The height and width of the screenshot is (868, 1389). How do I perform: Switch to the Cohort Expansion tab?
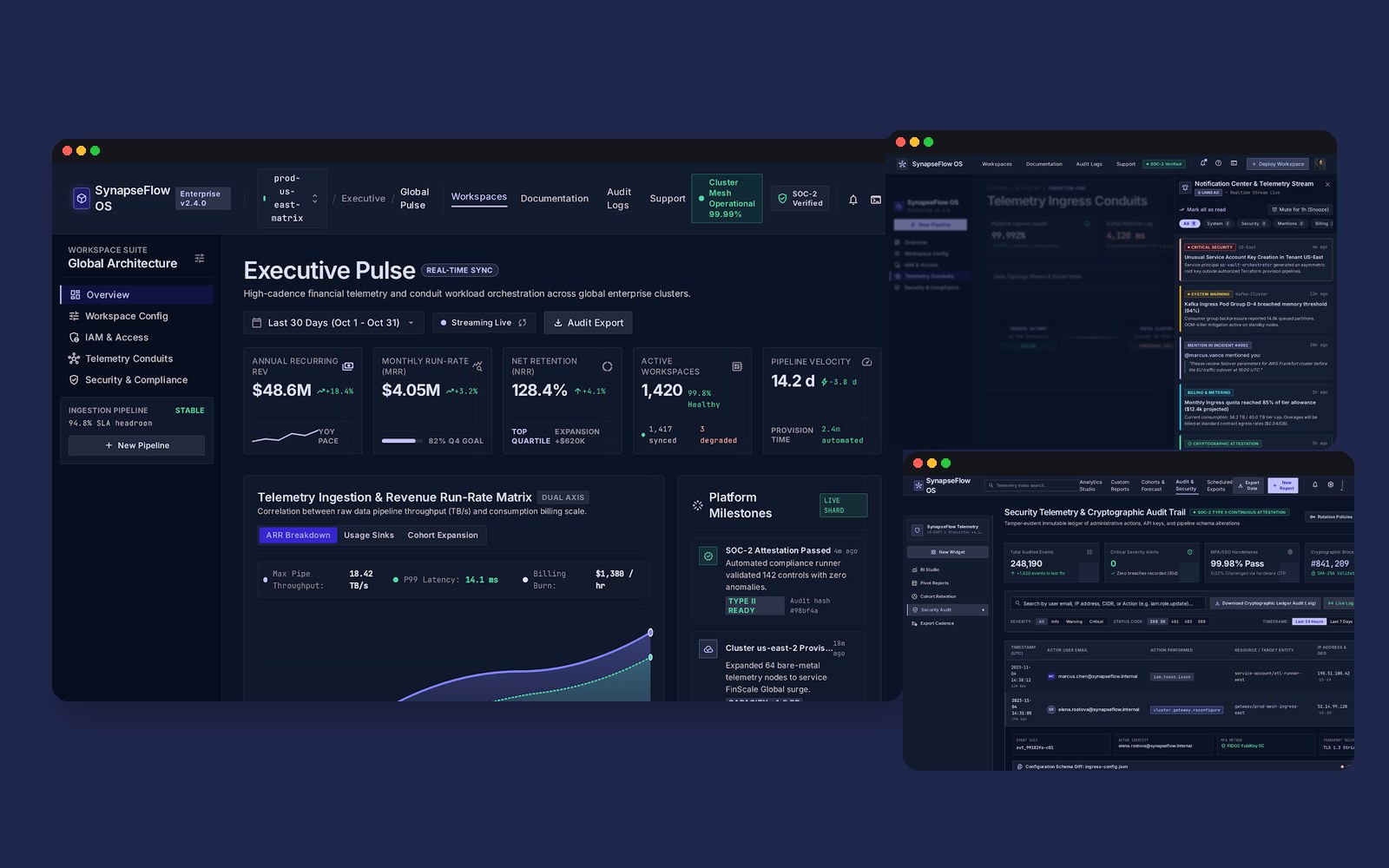coord(443,536)
